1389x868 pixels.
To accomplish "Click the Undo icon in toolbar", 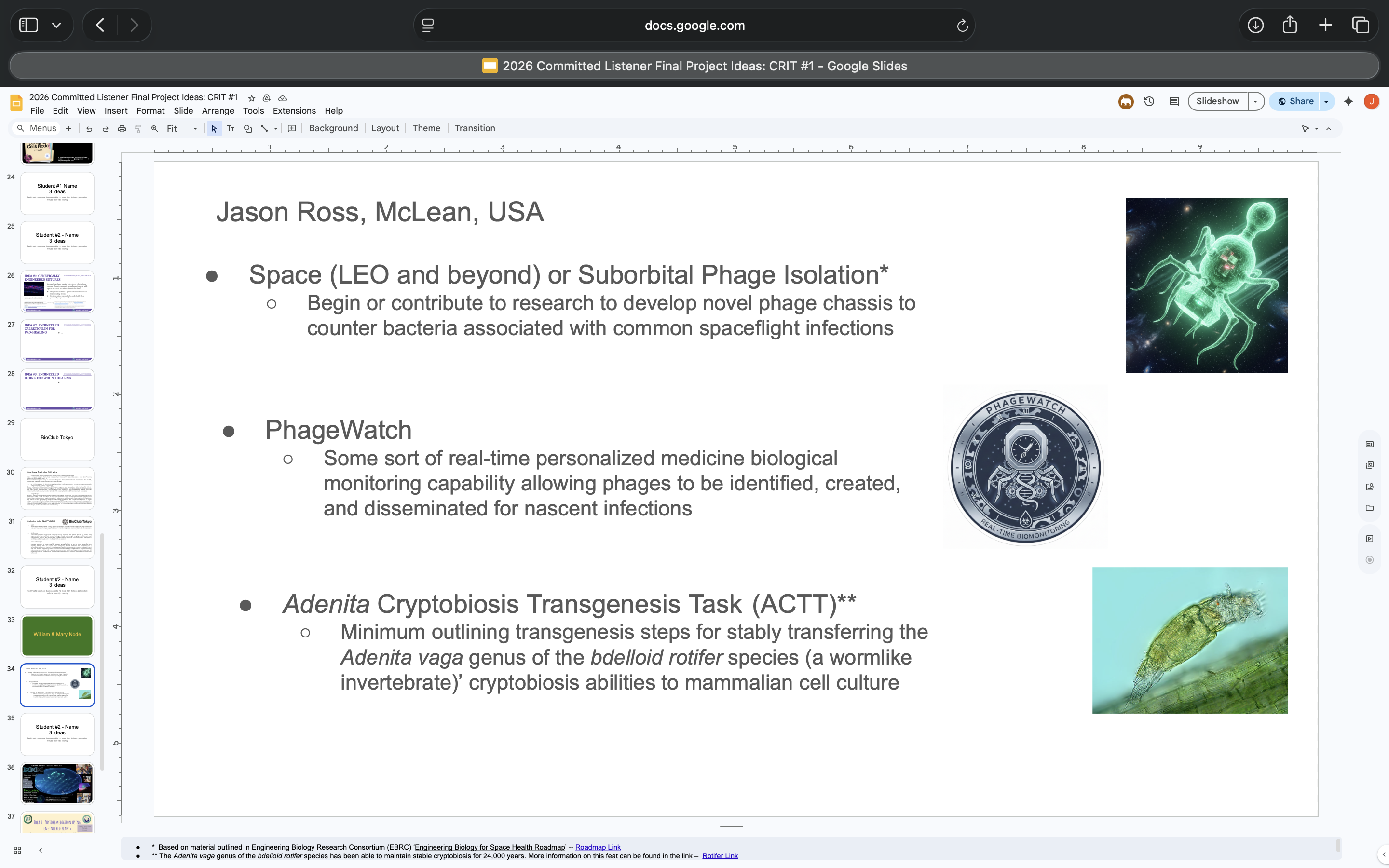I will (89, 129).
